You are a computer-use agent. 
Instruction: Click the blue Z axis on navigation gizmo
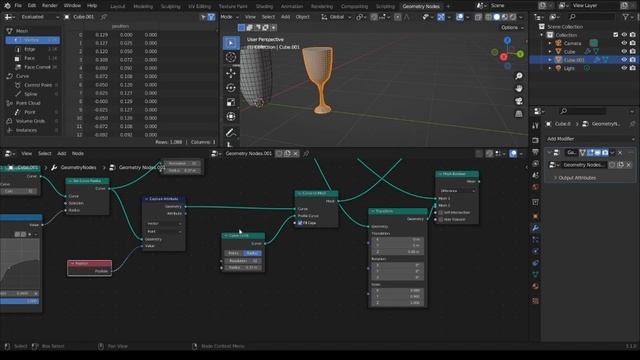click(x=507, y=40)
